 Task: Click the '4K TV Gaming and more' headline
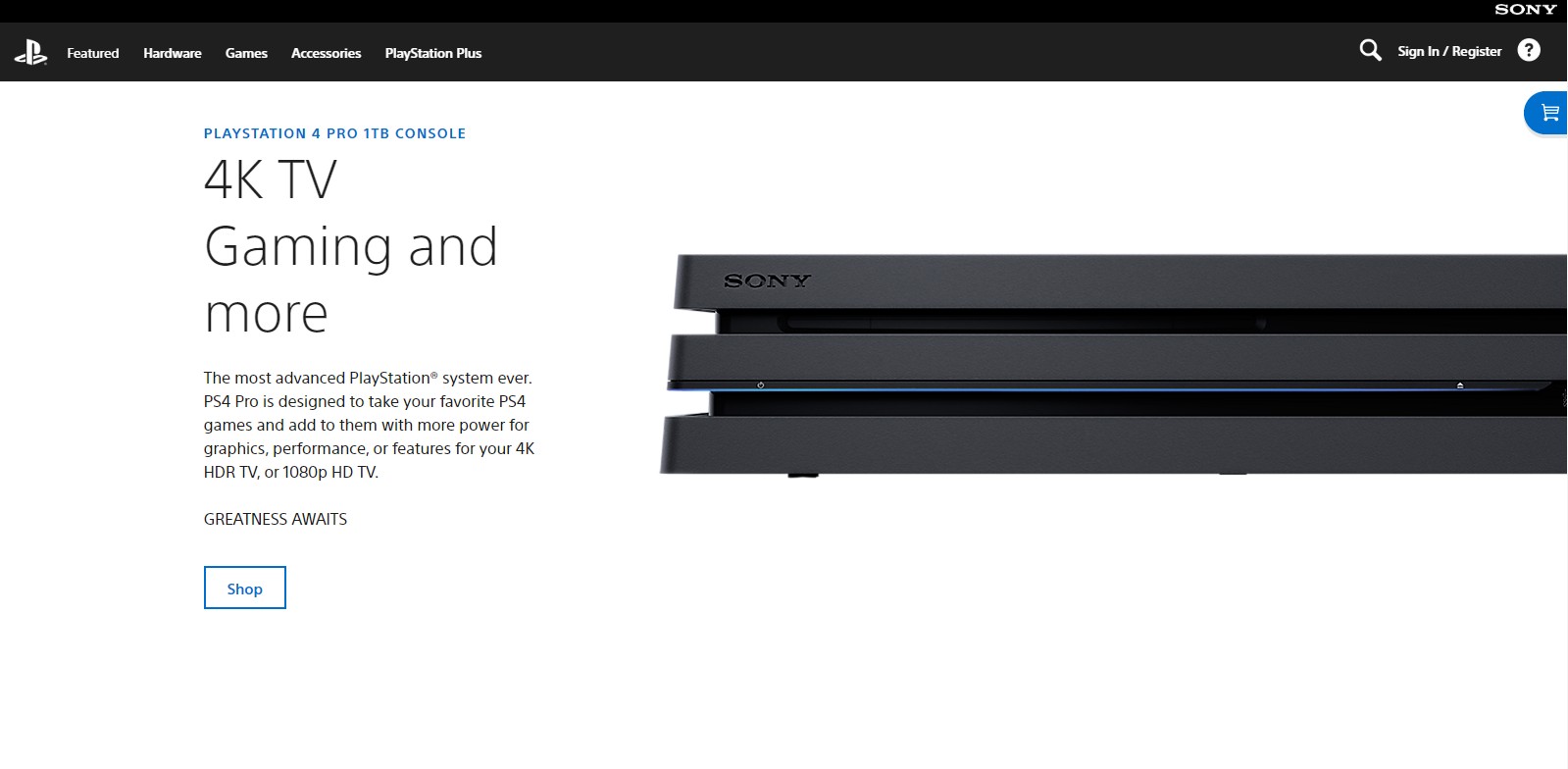(x=351, y=246)
